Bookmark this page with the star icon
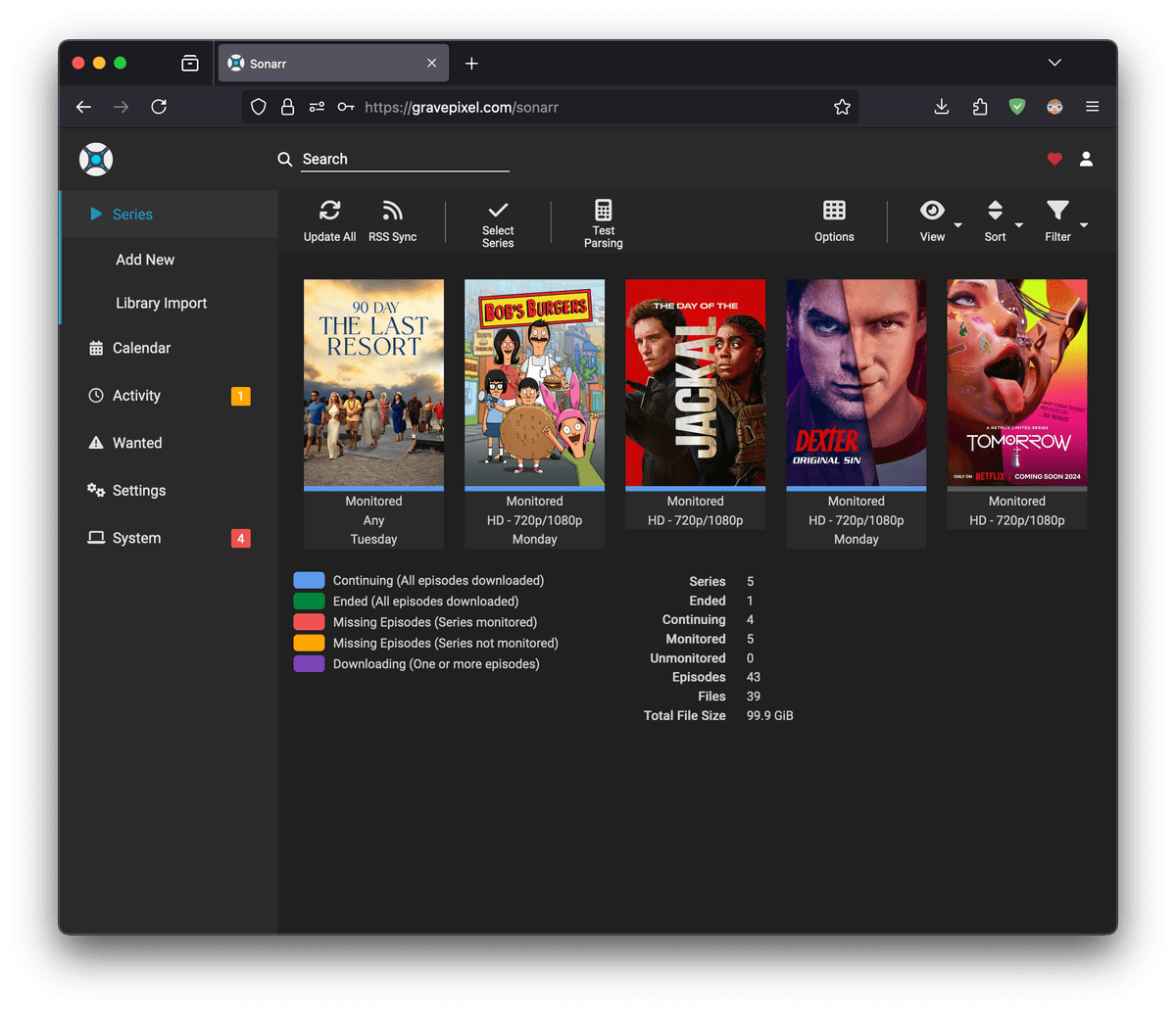1176x1012 pixels. click(x=842, y=107)
